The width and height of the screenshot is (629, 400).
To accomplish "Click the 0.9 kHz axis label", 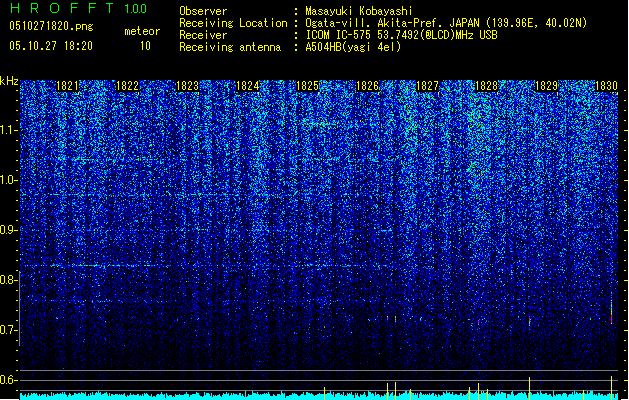I will (x=9, y=230).
